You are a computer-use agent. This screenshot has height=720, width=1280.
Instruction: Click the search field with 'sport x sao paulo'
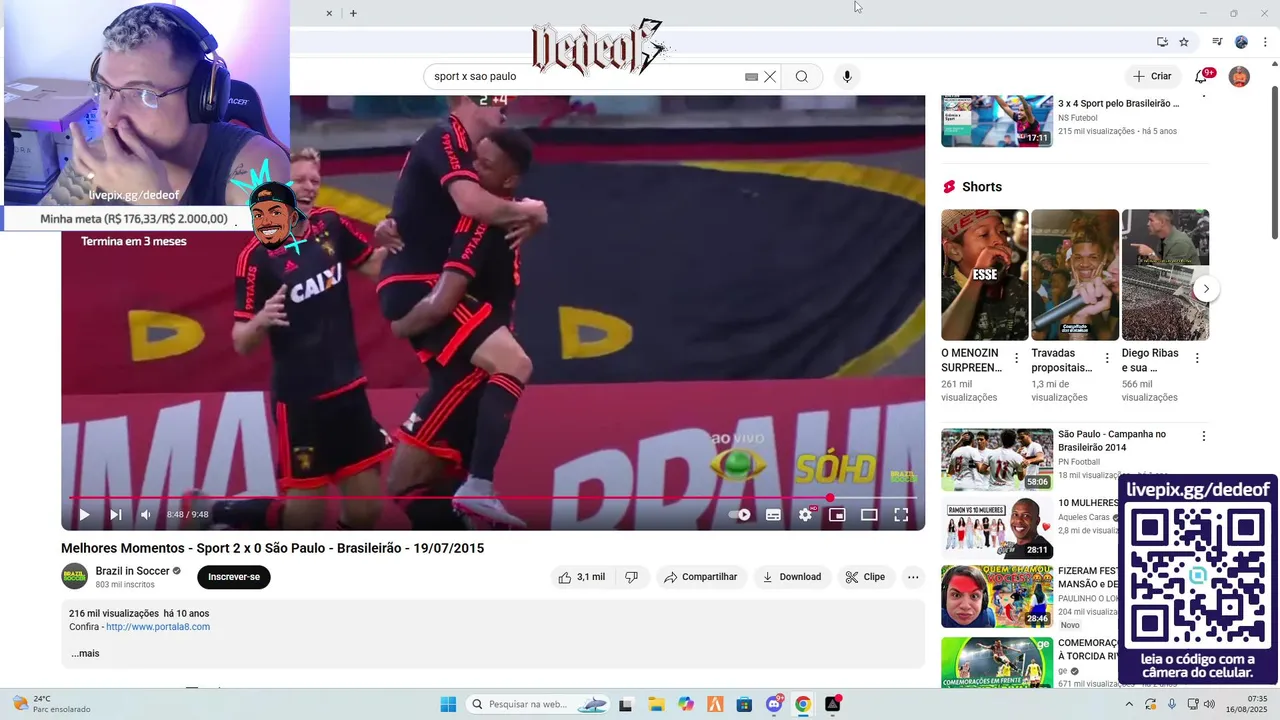pos(585,76)
